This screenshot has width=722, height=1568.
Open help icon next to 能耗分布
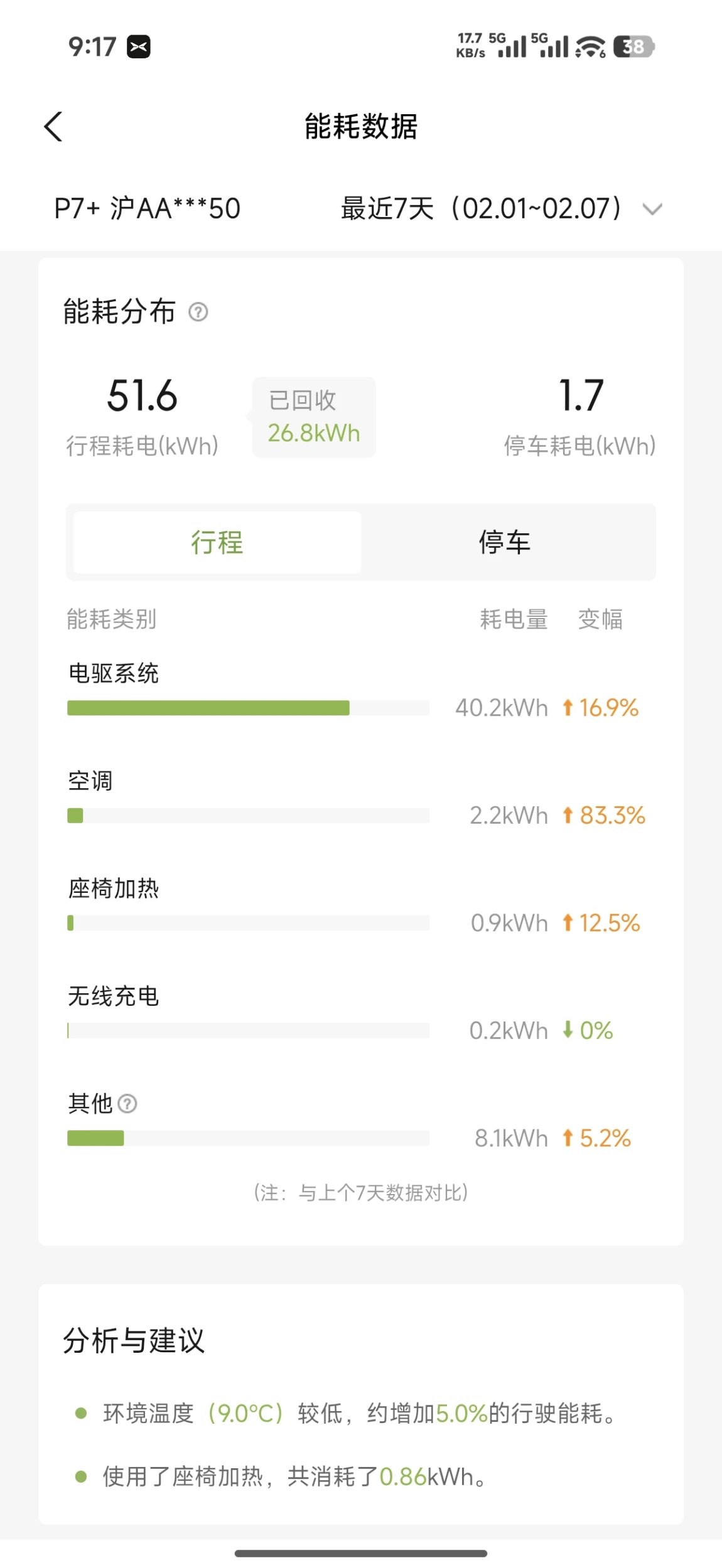[x=198, y=312]
